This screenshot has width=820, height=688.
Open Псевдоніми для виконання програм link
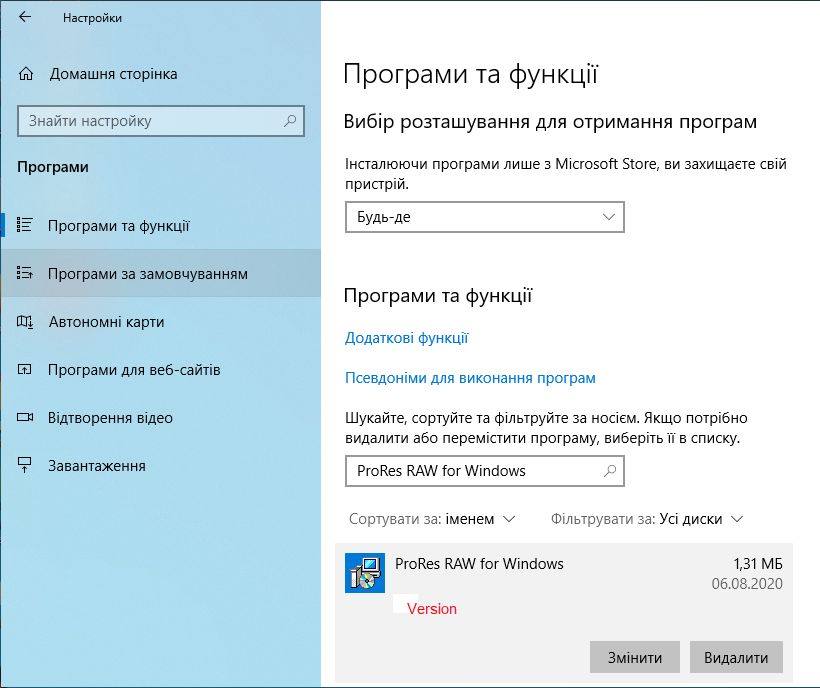[x=470, y=378]
